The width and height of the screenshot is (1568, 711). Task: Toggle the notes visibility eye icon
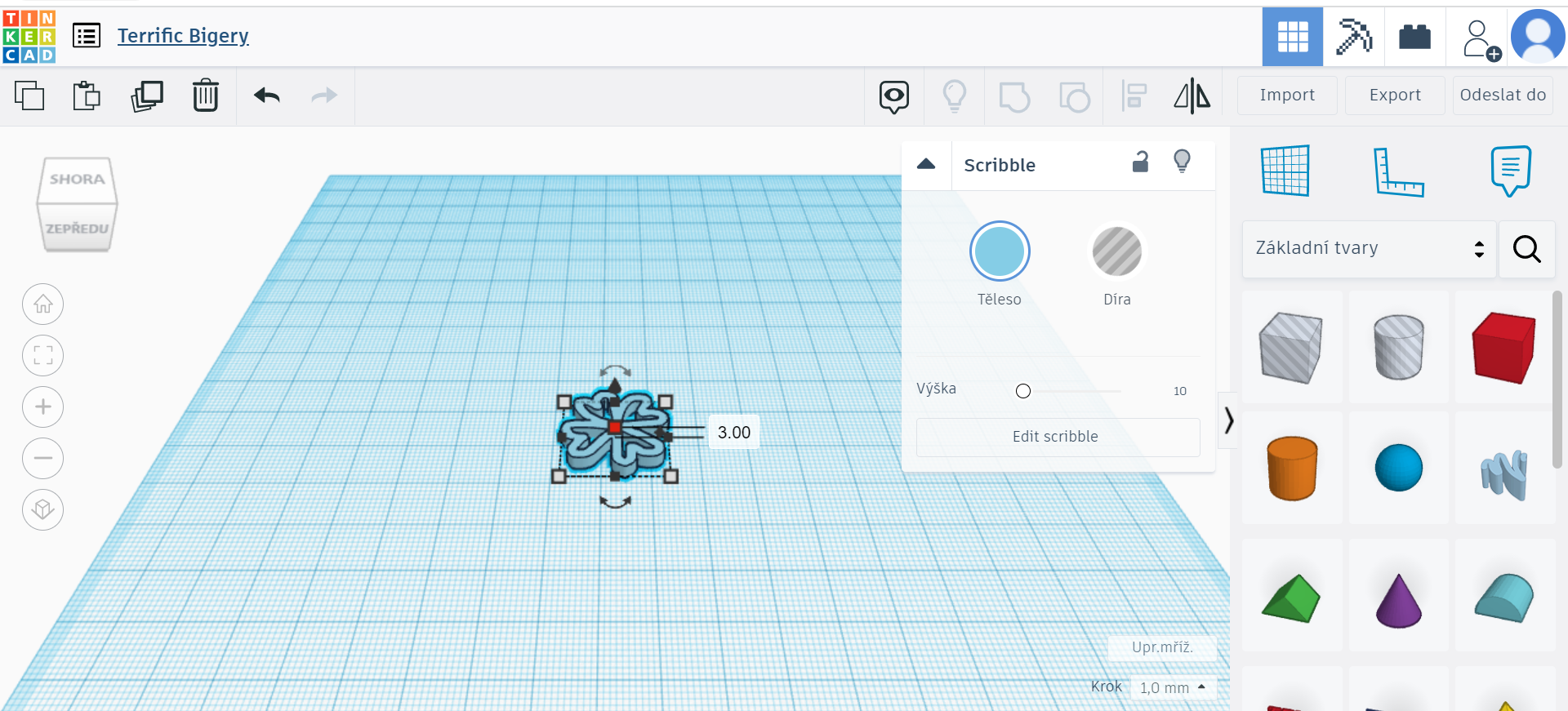894,97
